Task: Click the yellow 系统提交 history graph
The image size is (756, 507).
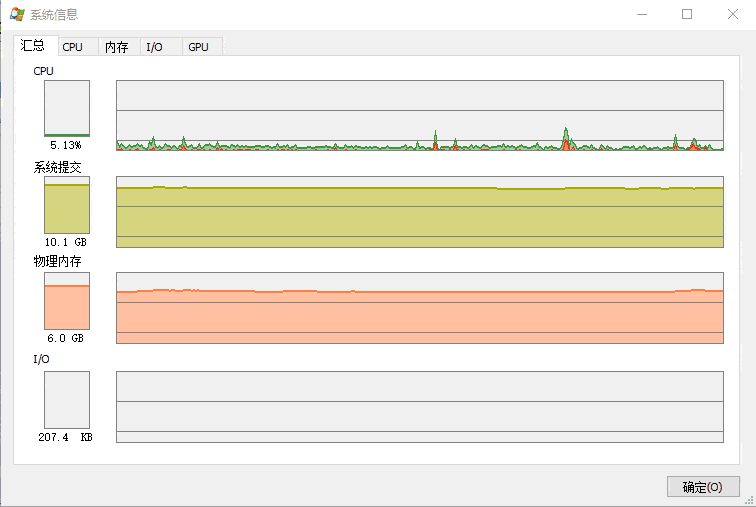Action: [419, 212]
